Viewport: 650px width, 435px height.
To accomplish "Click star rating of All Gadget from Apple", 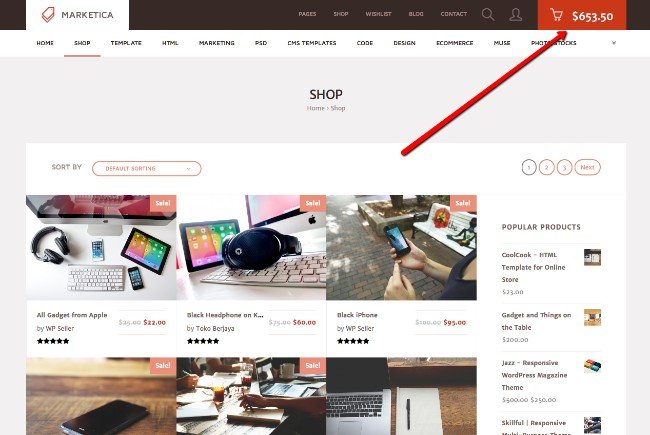I will pyautogui.click(x=53, y=341).
